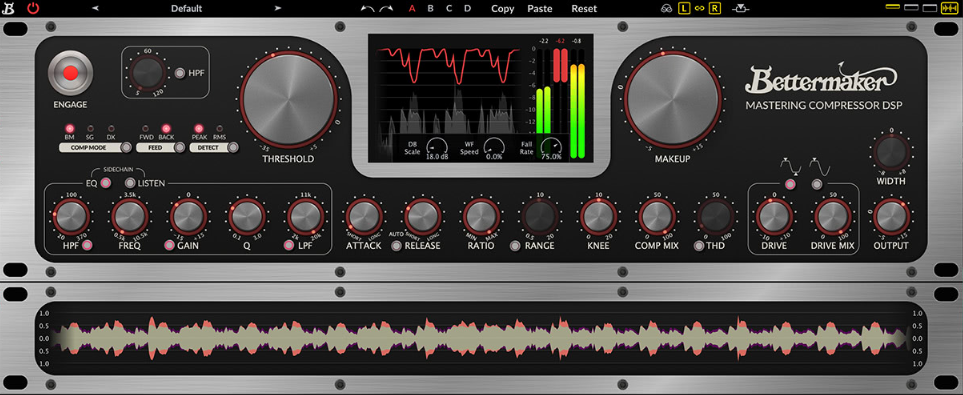
Task: Click the RELEASE knob
Action: click(x=423, y=216)
